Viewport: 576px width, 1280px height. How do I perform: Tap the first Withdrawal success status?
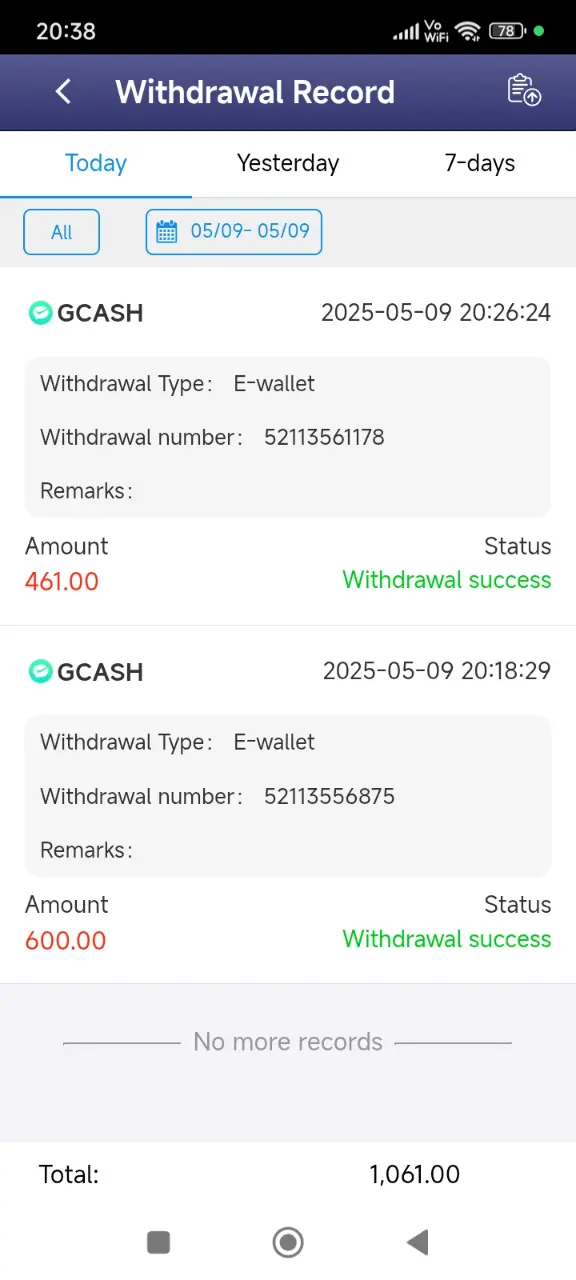click(x=446, y=580)
